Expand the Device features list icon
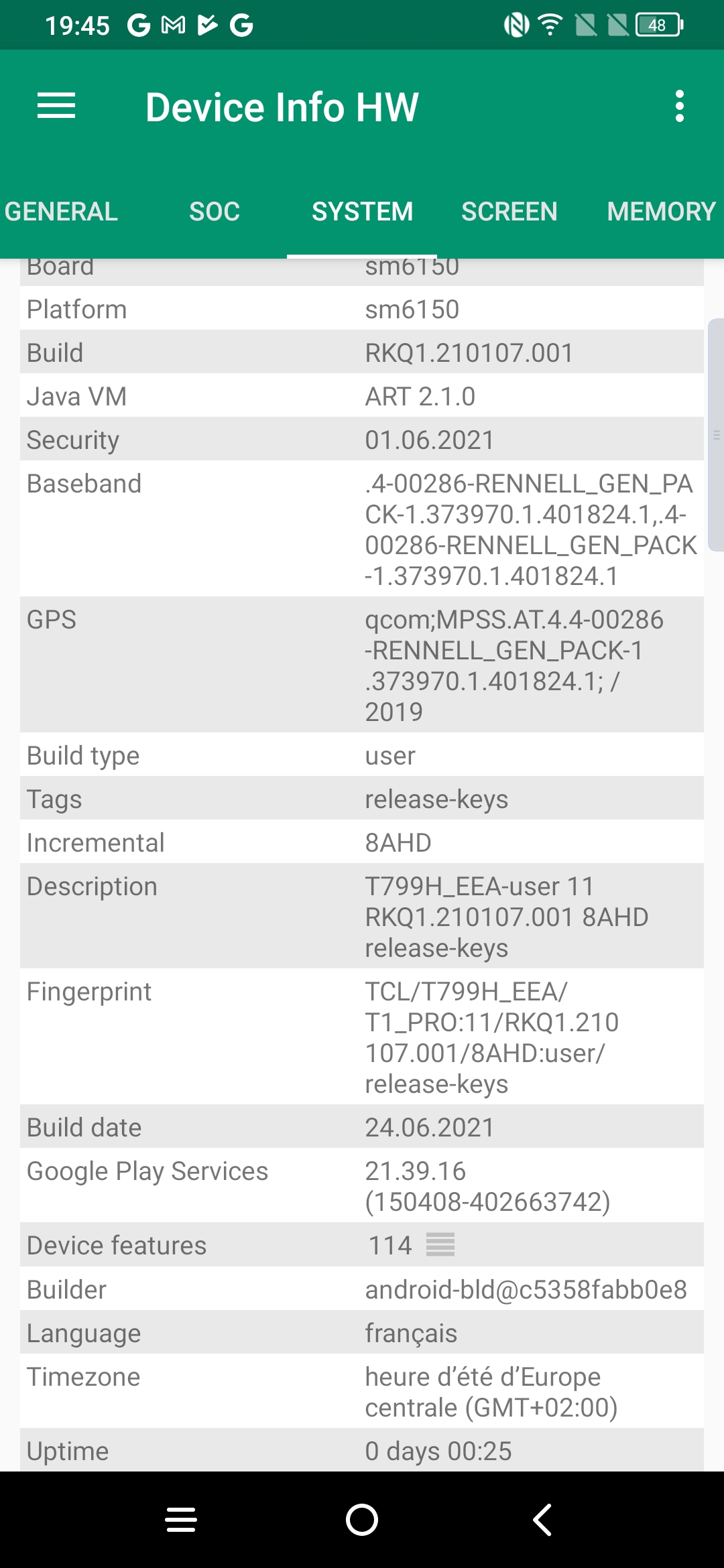This screenshot has width=724, height=1568. tap(440, 1245)
